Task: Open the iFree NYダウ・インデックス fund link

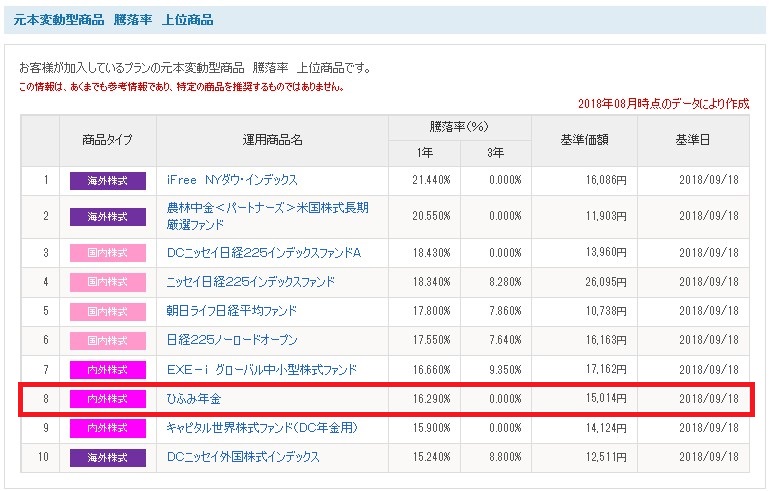Action: (232, 180)
